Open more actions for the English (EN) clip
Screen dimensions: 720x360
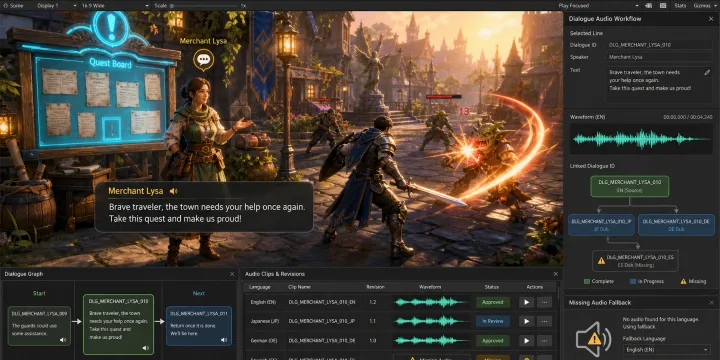544,302
